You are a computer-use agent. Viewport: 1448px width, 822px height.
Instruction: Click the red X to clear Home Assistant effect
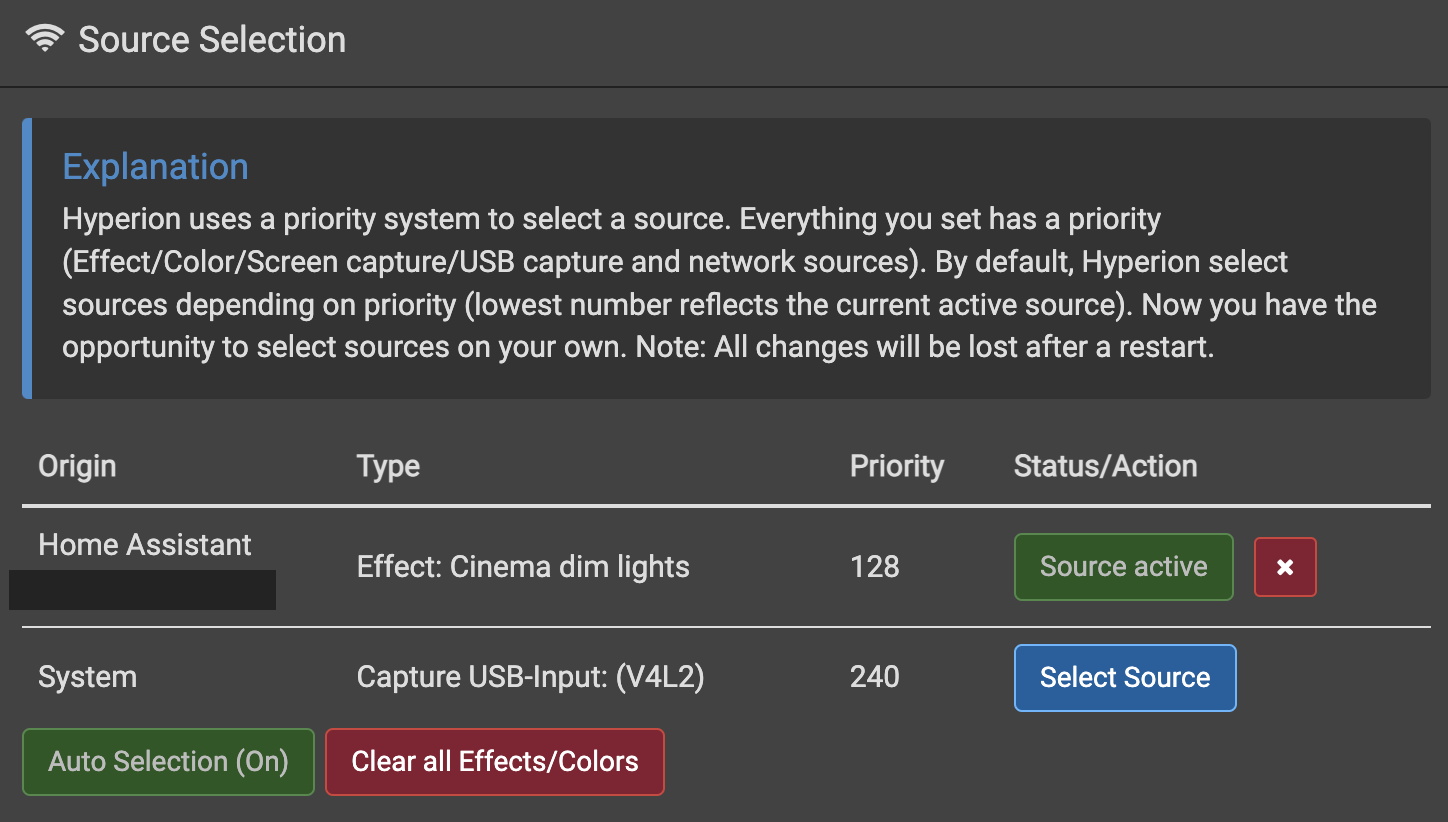(x=1285, y=566)
